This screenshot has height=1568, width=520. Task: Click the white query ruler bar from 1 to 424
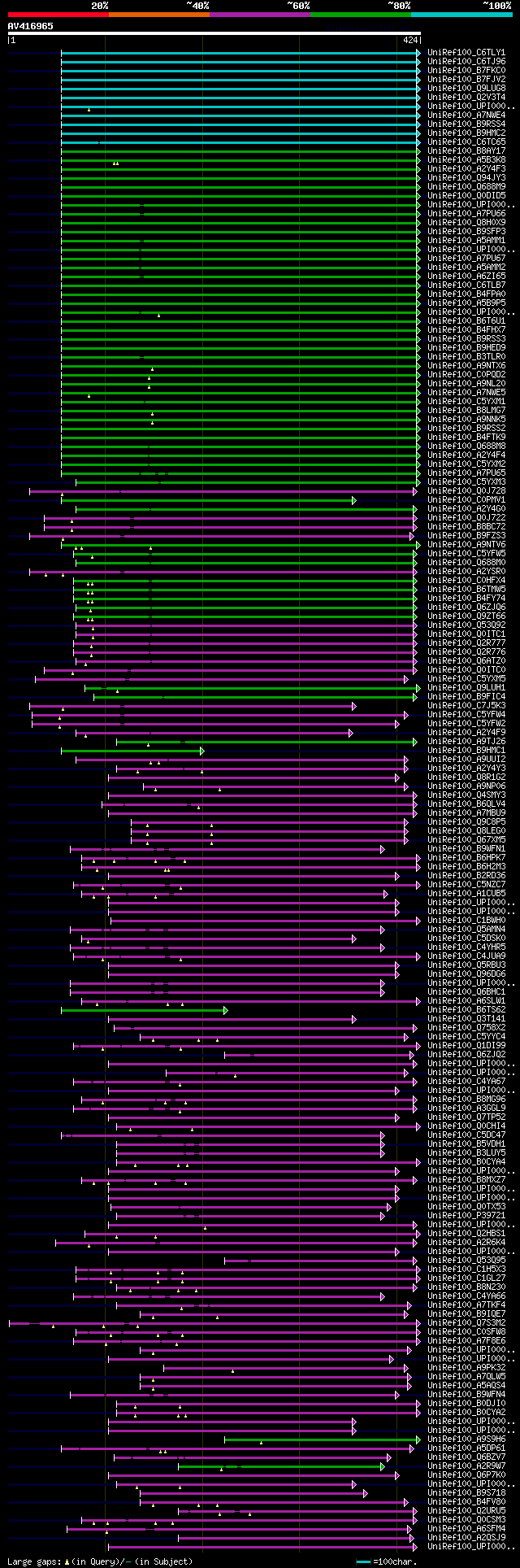point(214,33)
